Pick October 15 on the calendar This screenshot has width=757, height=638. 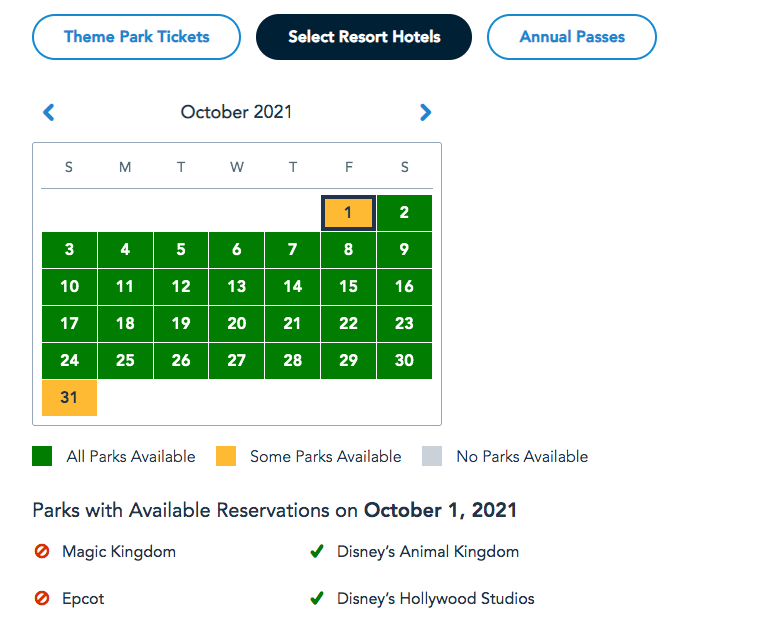pos(348,286)
